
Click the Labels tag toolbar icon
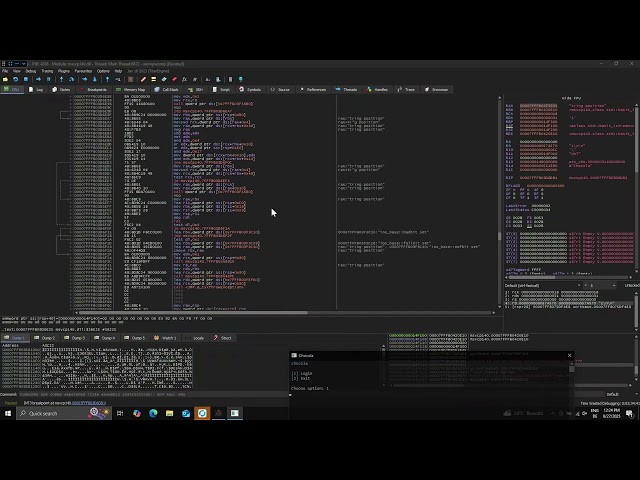click(x=164, y=79)
